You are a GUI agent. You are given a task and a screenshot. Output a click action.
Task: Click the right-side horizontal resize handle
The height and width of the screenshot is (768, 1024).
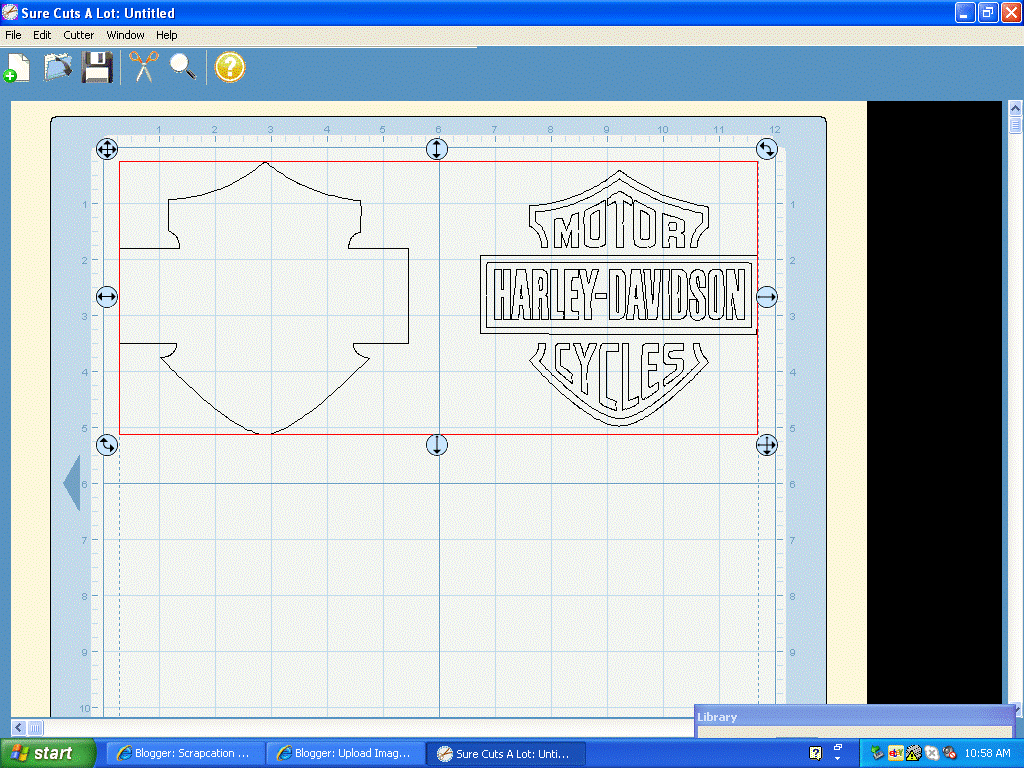[767, 297]
